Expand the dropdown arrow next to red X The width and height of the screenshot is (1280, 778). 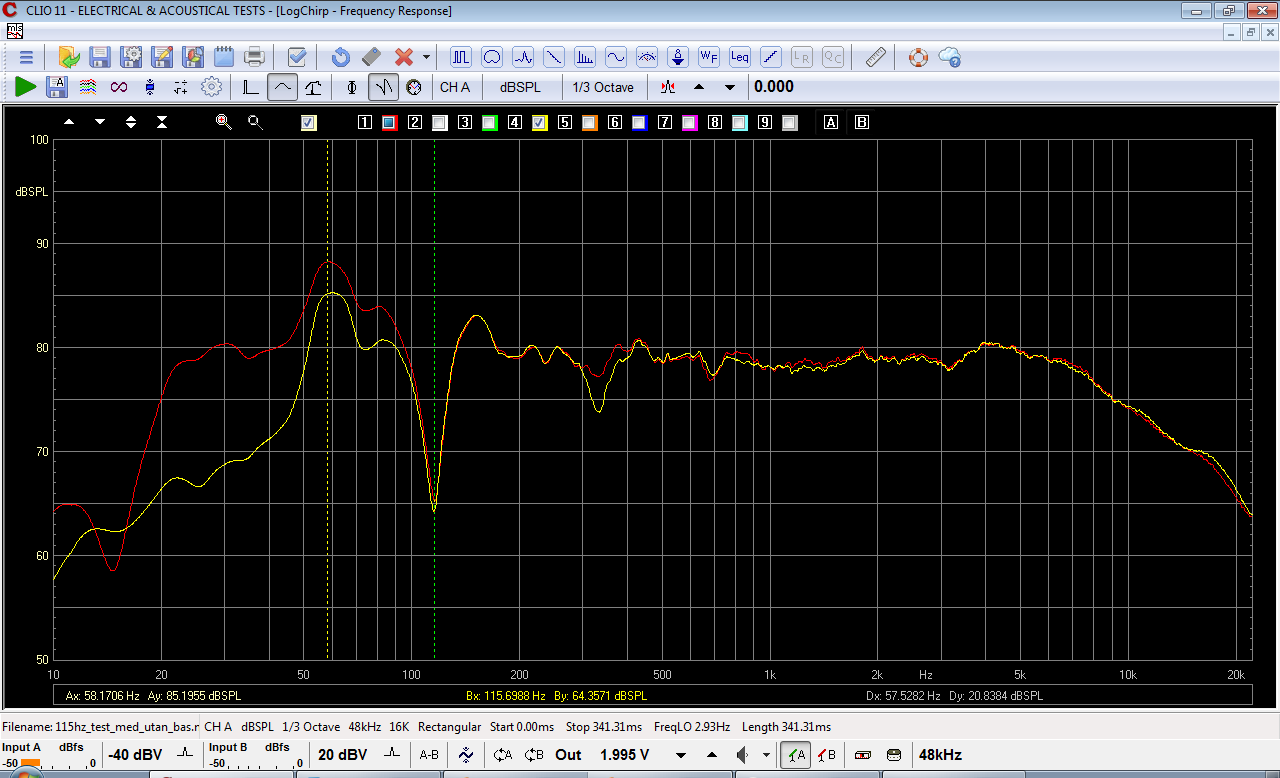pyautogui.click(x=426, y=57)
